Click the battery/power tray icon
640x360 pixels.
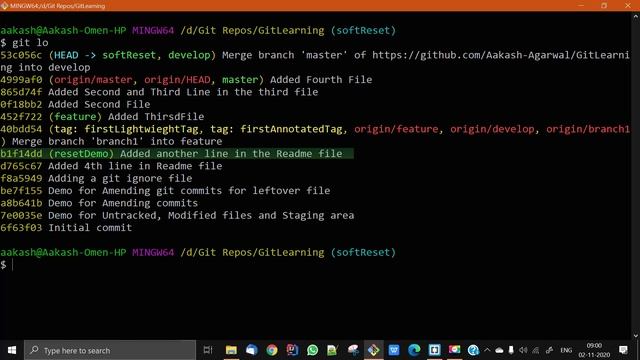[511, 350]
